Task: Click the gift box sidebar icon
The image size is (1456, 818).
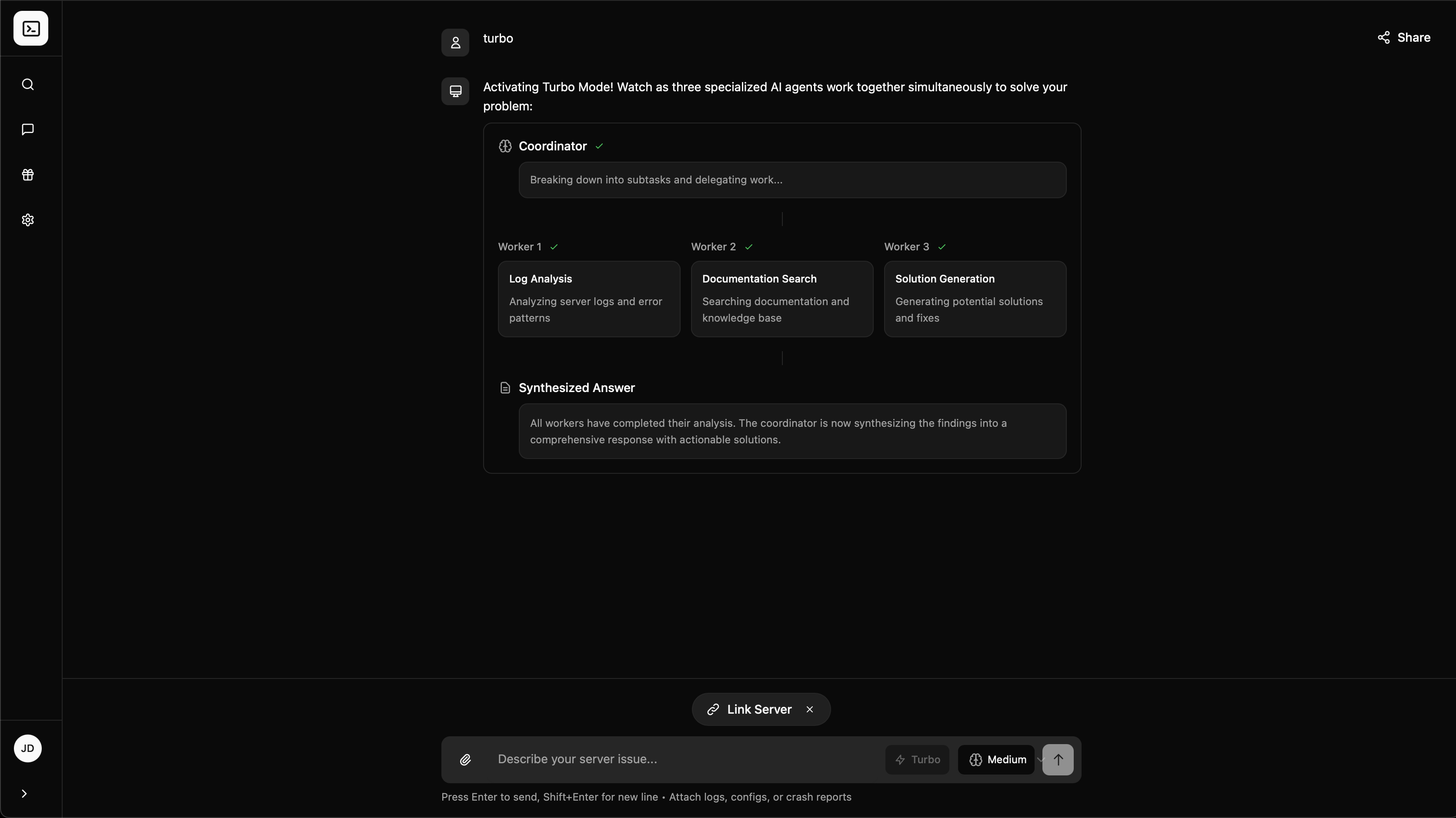Action: click(x=28, y=175)
